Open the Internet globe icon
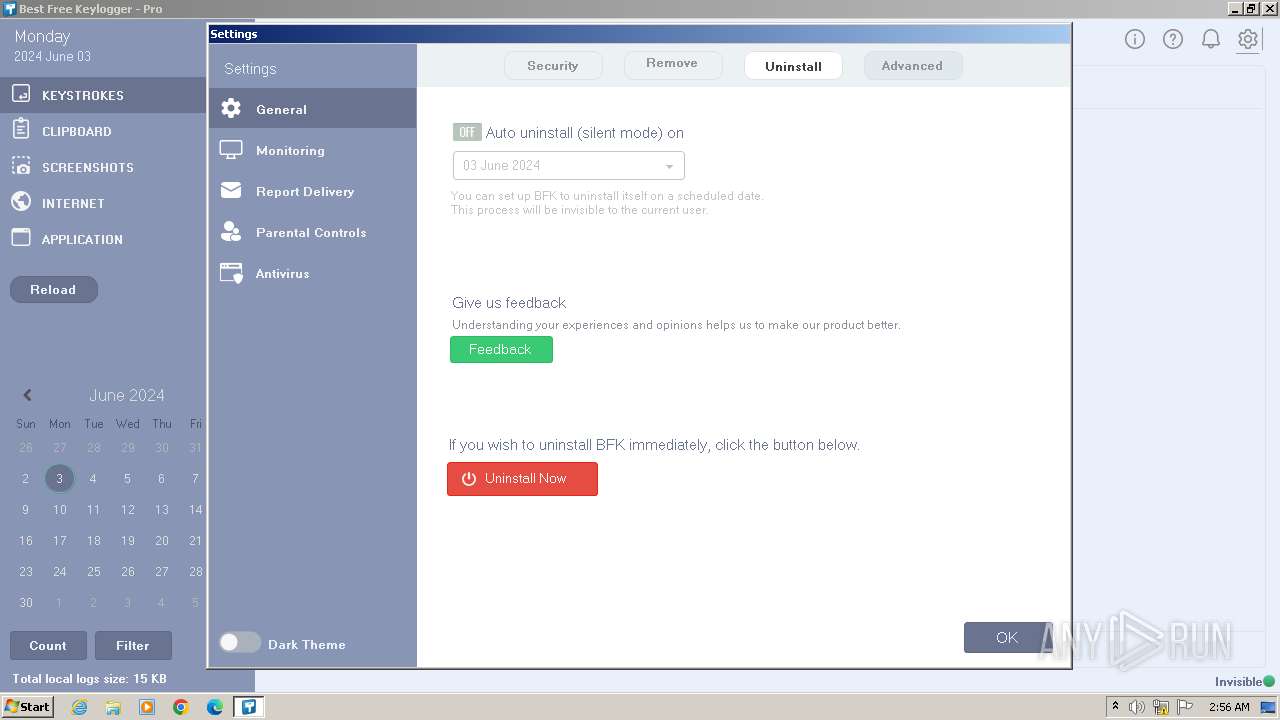 click(x=21, y=201)
